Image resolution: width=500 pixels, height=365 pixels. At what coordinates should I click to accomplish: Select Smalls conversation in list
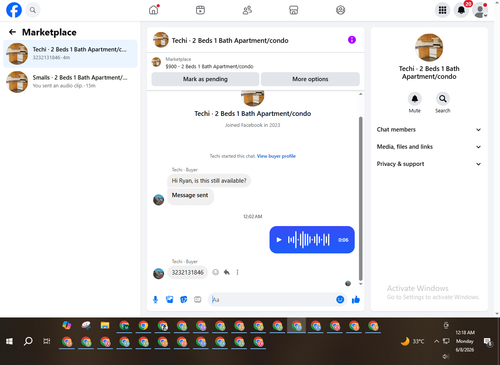[70, 82]
